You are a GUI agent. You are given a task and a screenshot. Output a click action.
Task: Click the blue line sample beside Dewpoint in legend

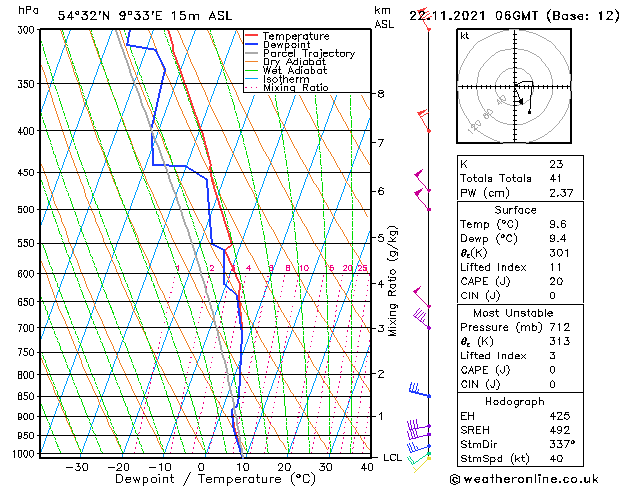coord(252,44)
